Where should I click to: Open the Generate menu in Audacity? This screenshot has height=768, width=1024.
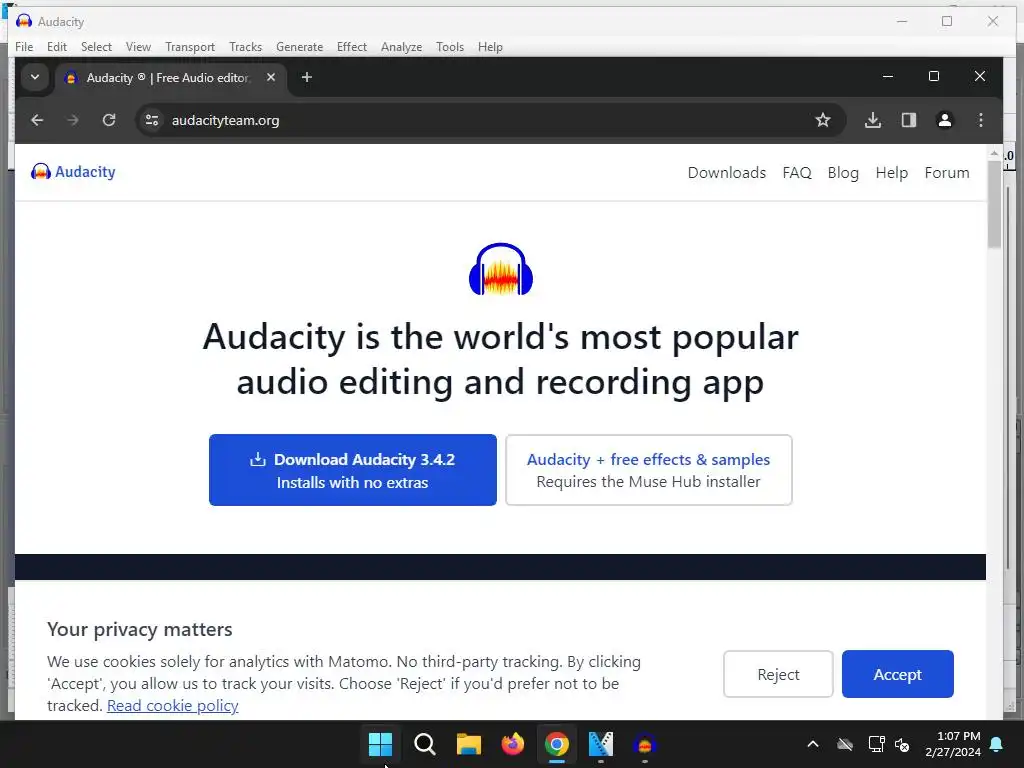point(300,47)
